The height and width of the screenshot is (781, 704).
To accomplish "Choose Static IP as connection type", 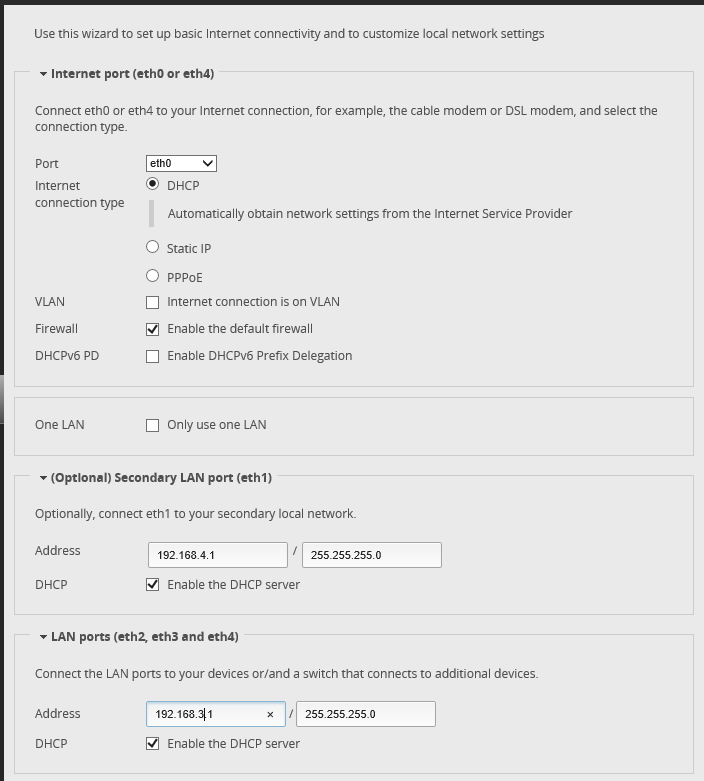I will coord(153,247).
